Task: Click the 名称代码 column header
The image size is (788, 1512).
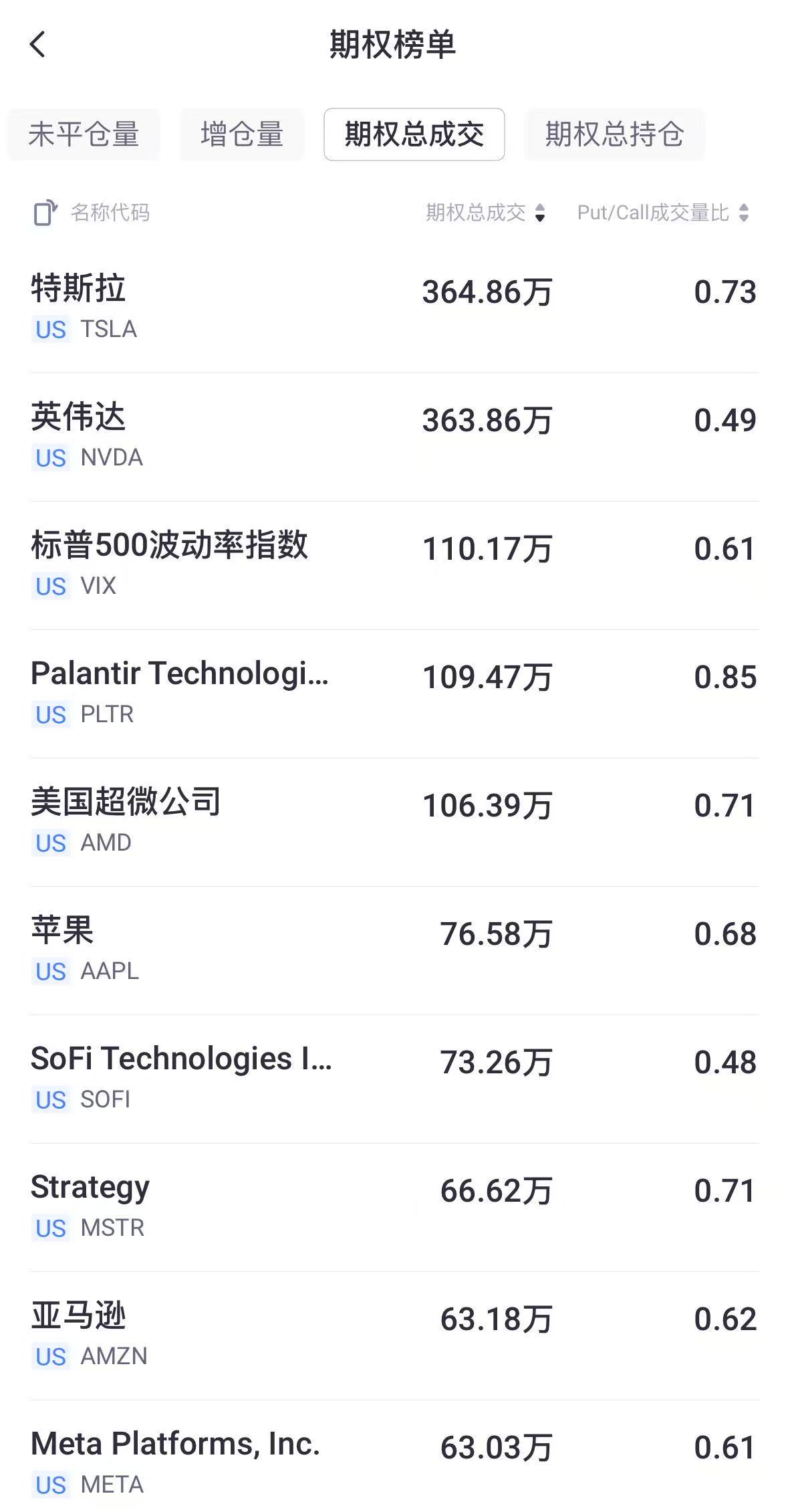Action: (x=110, y=213)
